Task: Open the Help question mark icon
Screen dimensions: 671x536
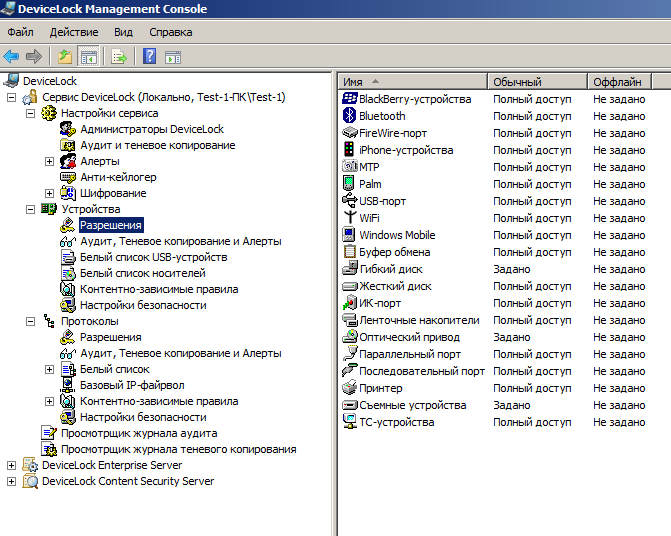Action: click(149, 56)
